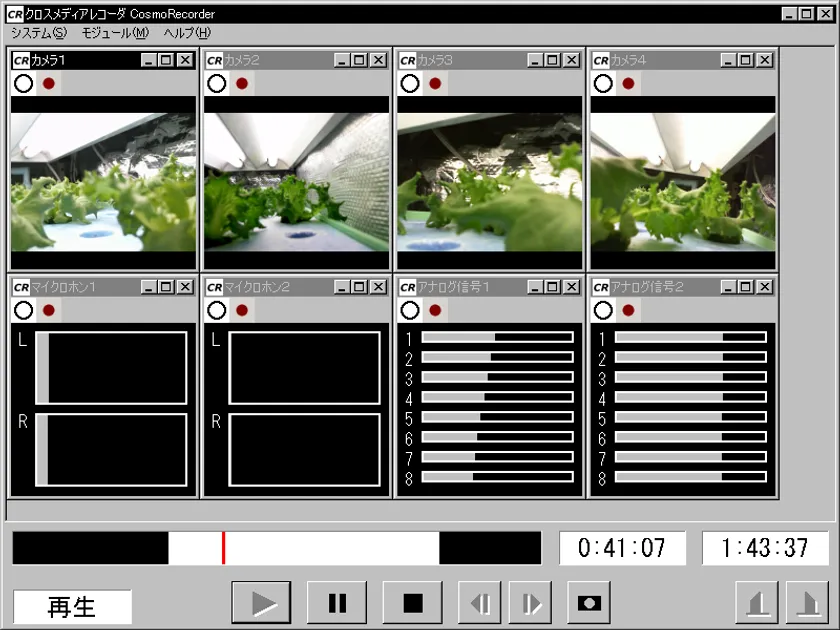
Task: Maximize the カメラ4 sub-window
Action: pyautogui.click(x=746, y=60)
